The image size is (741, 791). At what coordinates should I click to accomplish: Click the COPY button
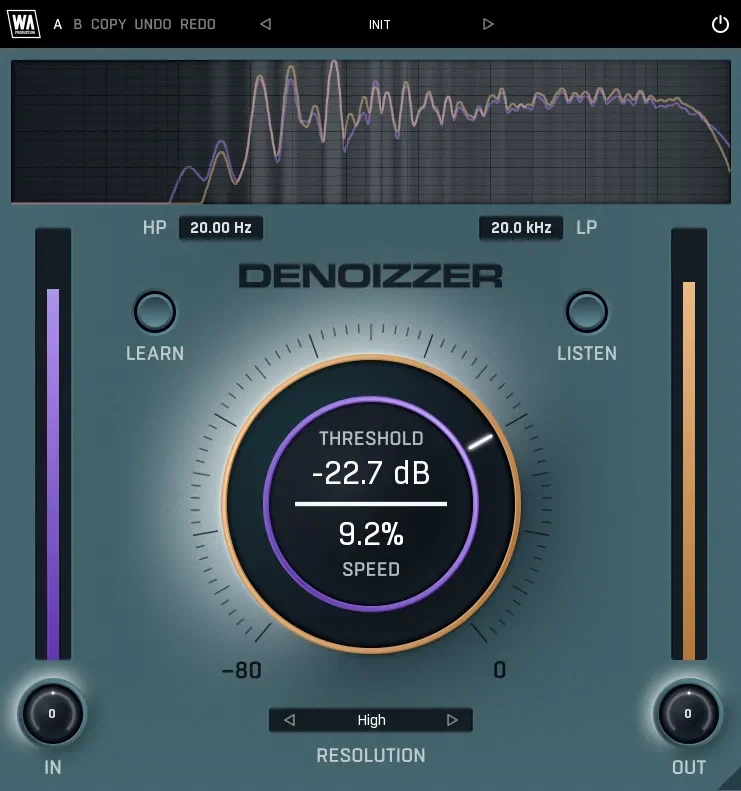(x=108, y=24)
